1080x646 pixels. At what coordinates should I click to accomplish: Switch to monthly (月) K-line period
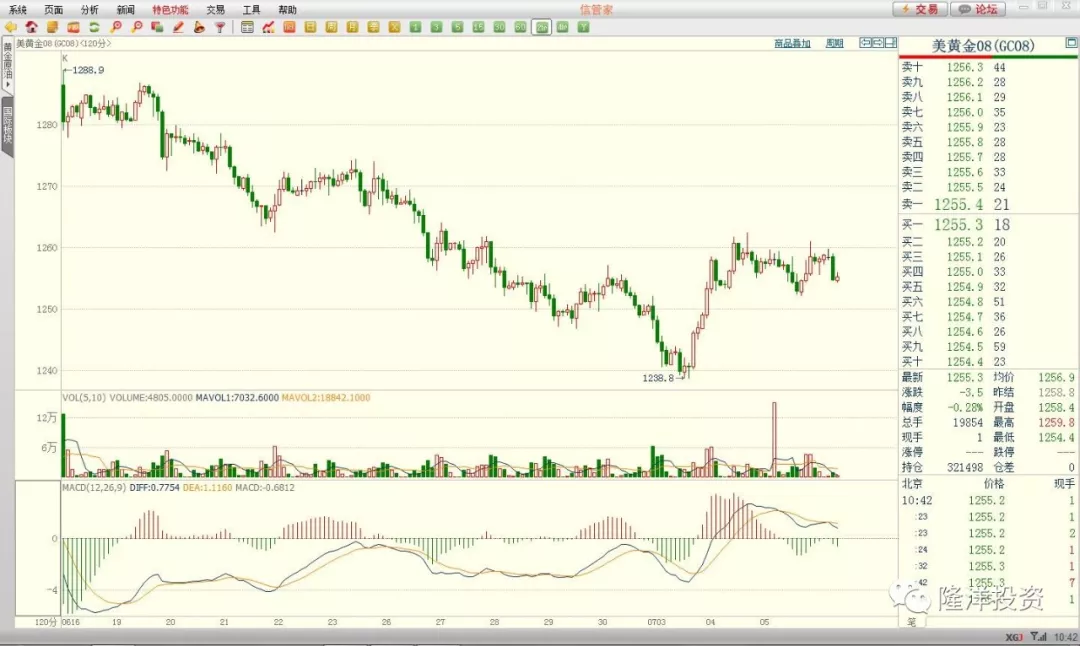pos(353,27)
